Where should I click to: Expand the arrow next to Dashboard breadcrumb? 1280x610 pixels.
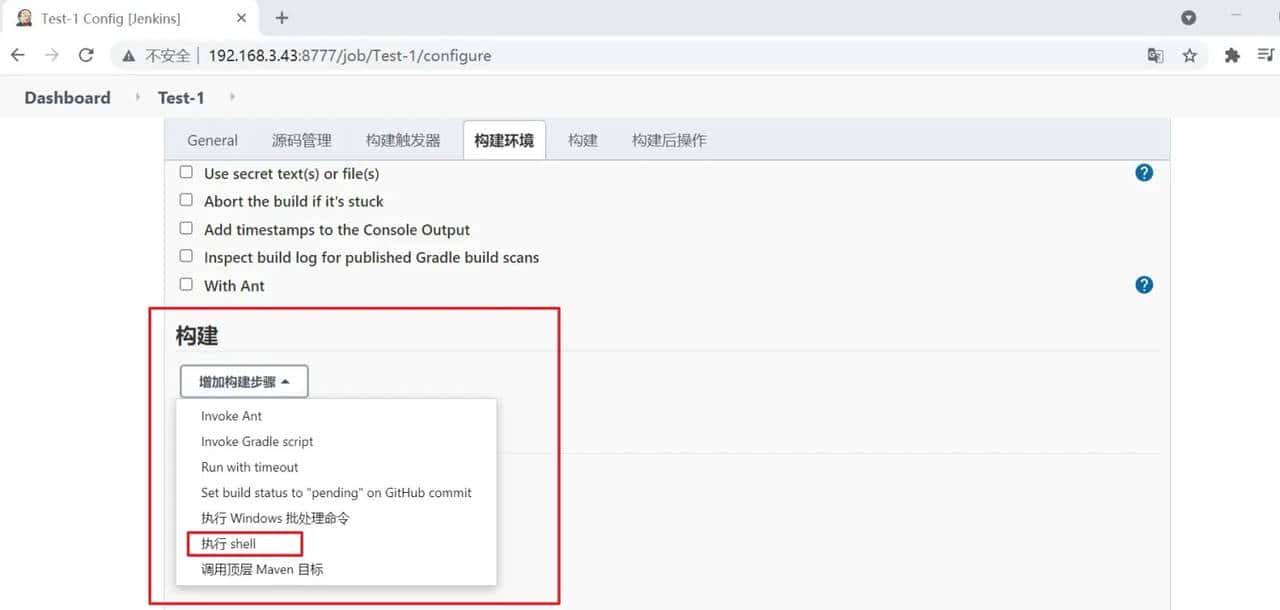tap(137, 98)
